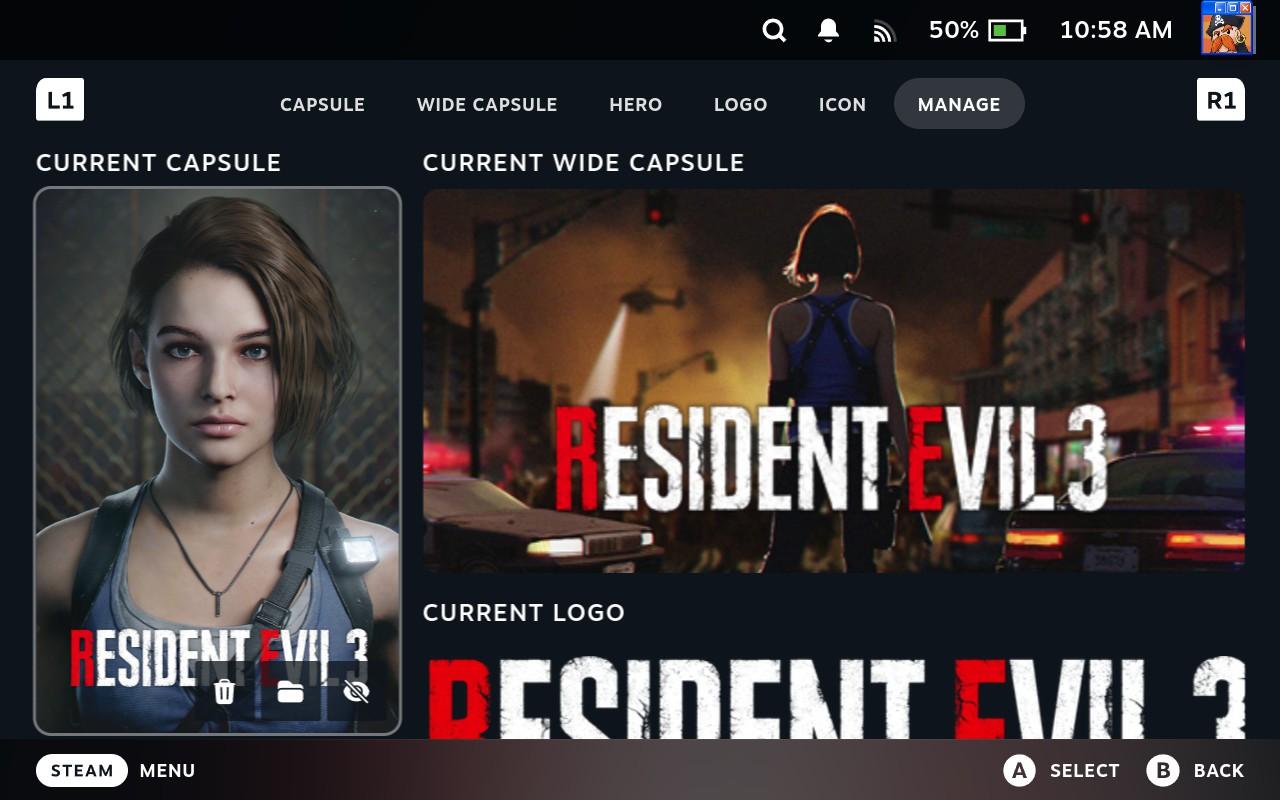Viewport: 1280px width, 800px height.
Task: Click the Current Capsule heading
Action: tap(159, 163)
